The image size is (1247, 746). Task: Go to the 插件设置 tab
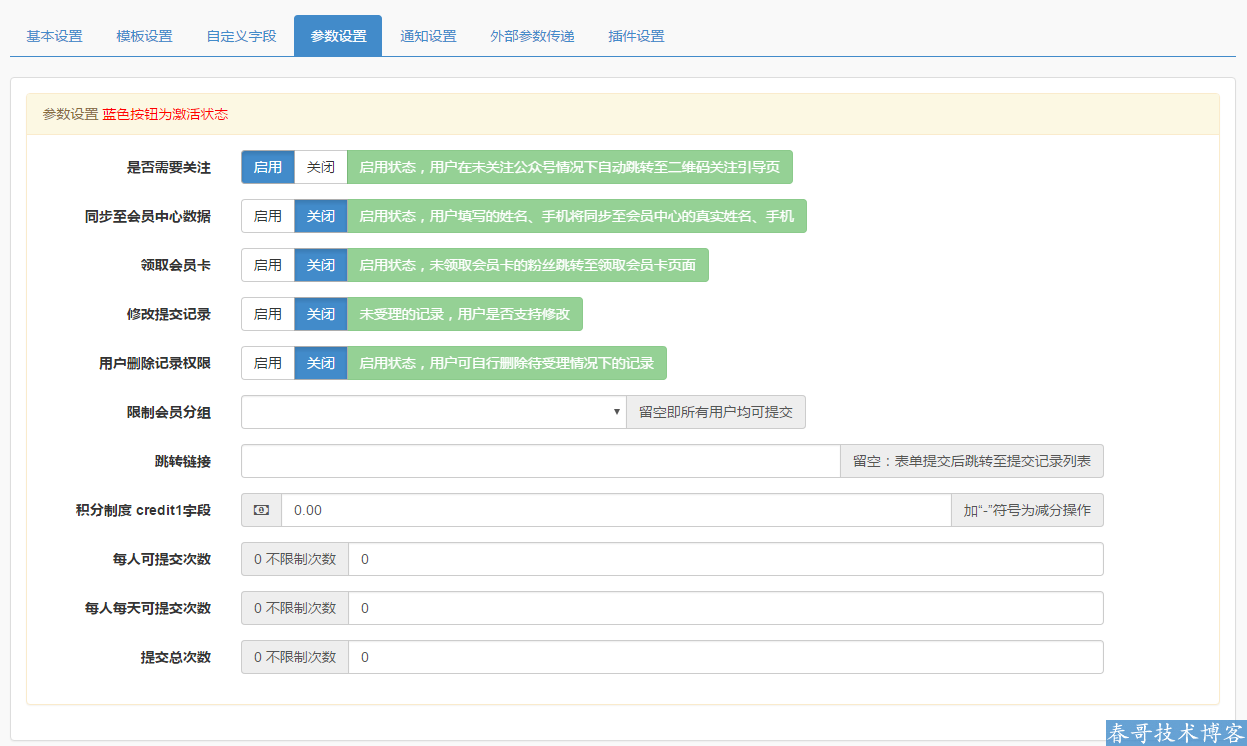[x=634, y=34]
